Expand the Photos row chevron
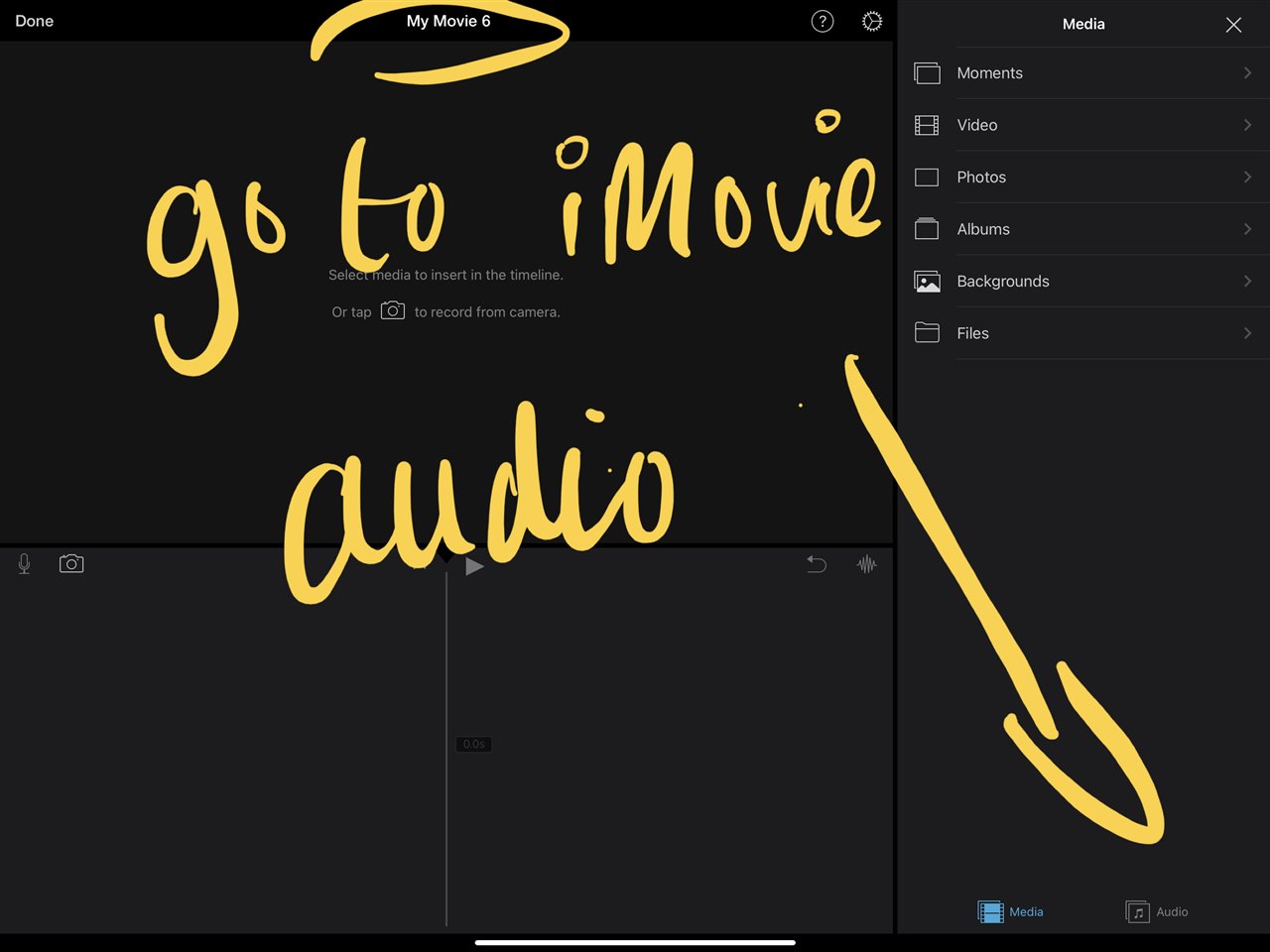 point(1247,178)
